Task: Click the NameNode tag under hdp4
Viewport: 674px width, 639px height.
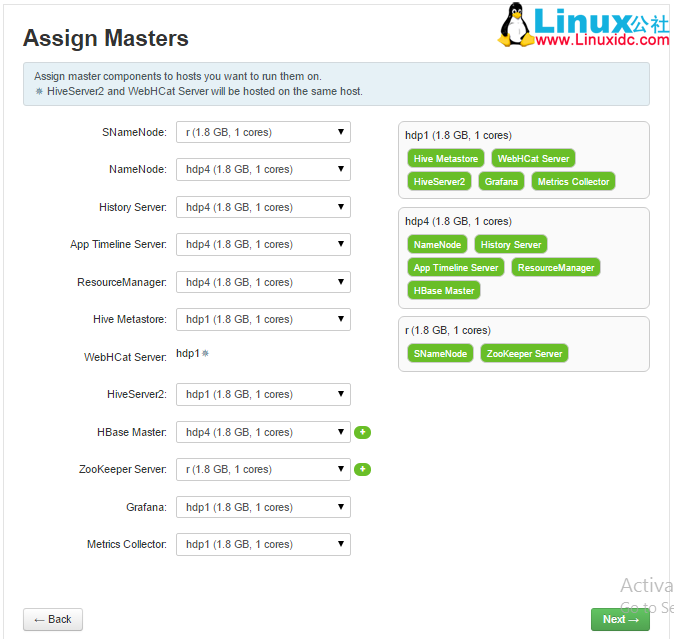Action: point(437,245)
